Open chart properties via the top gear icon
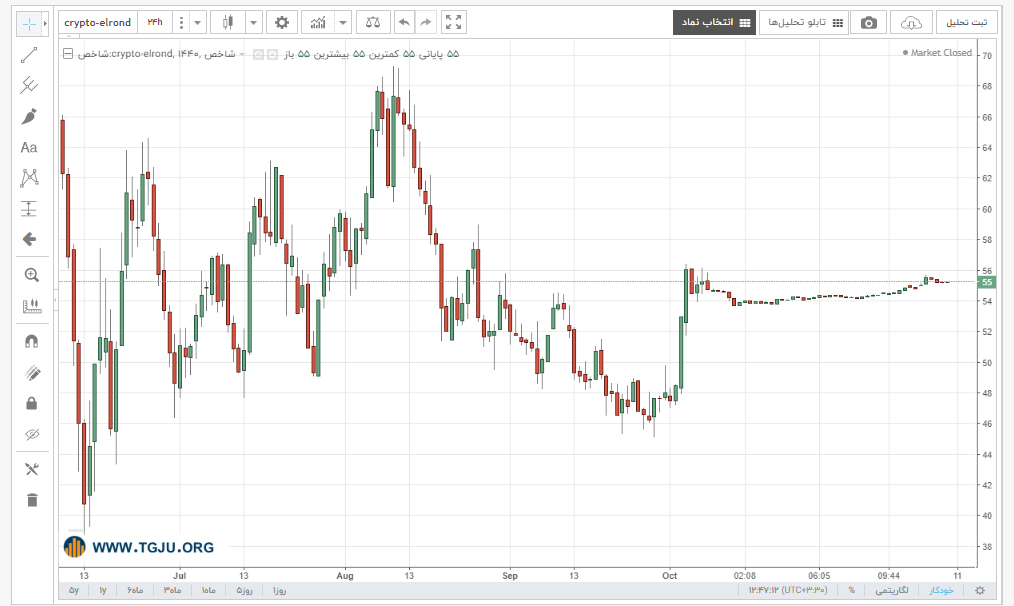The image size is (1014, 606). (x=282, y=23)
